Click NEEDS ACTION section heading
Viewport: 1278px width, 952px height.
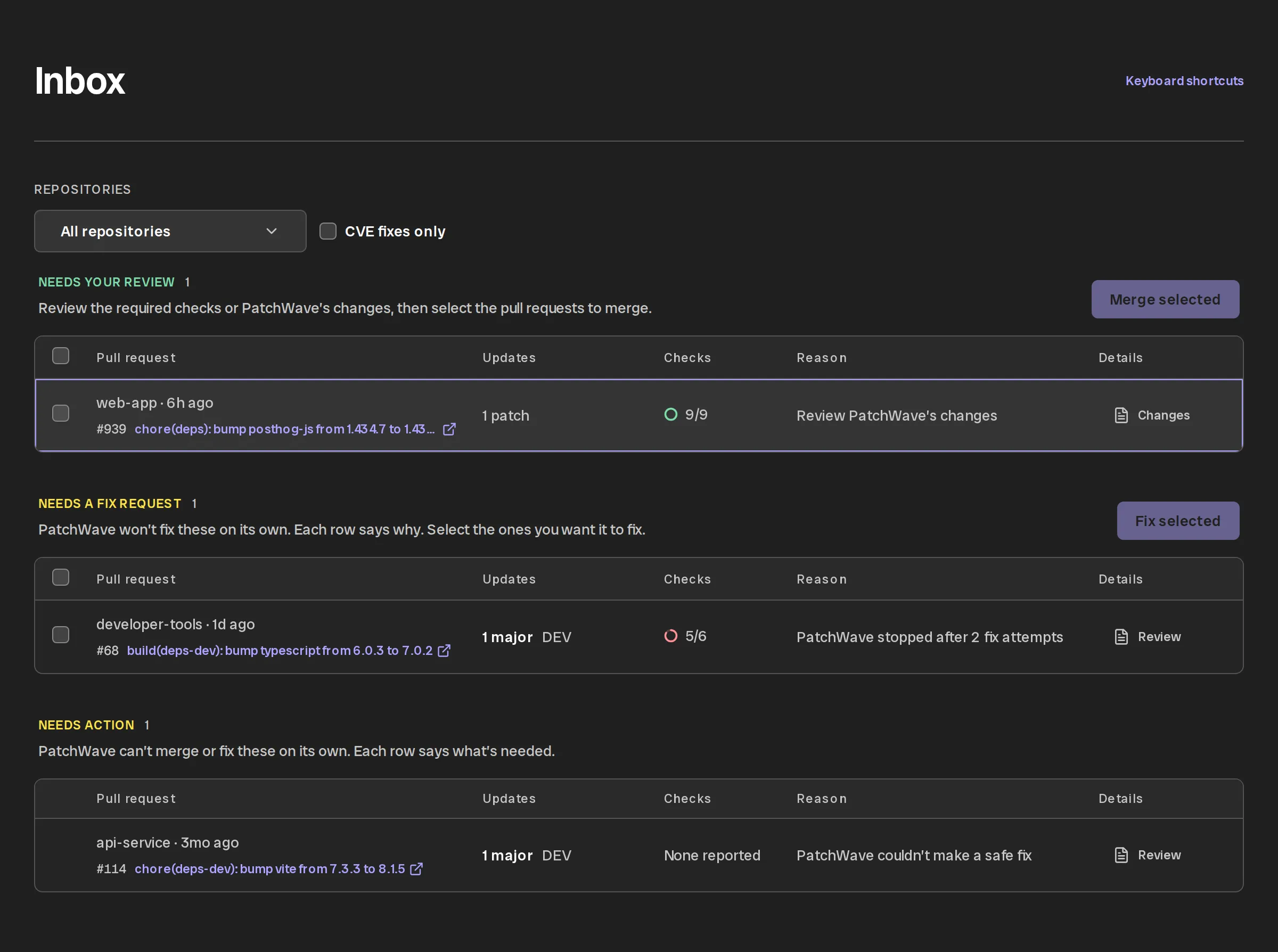coord(86,725)
